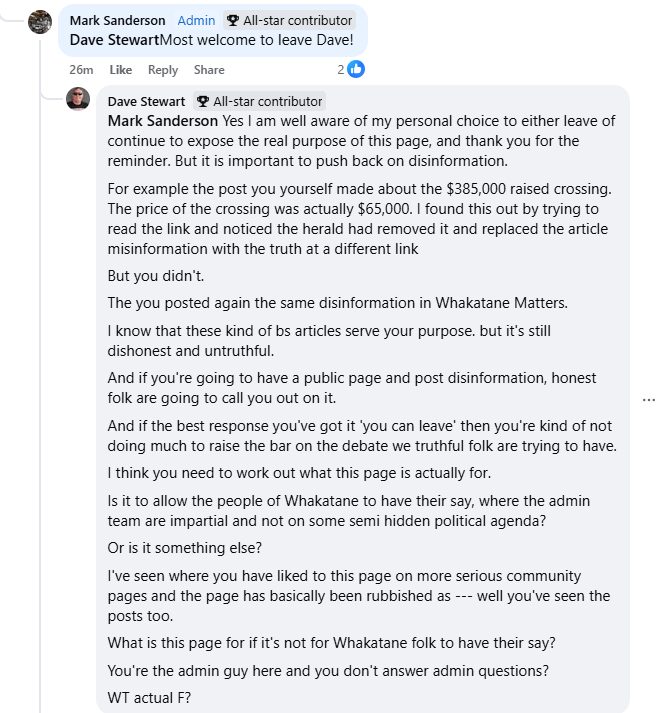Viewport: 659px width, 713px height.
Task: Open the 26m comment timestamp
Action: coord(81,70)
